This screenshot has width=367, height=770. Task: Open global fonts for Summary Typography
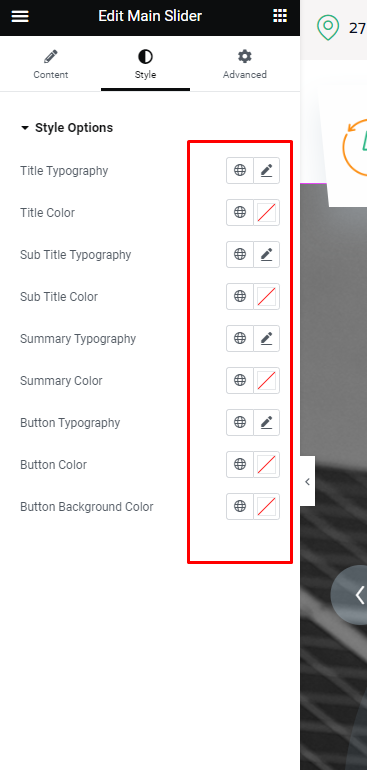pyautogui.click(x=240, y=338)
